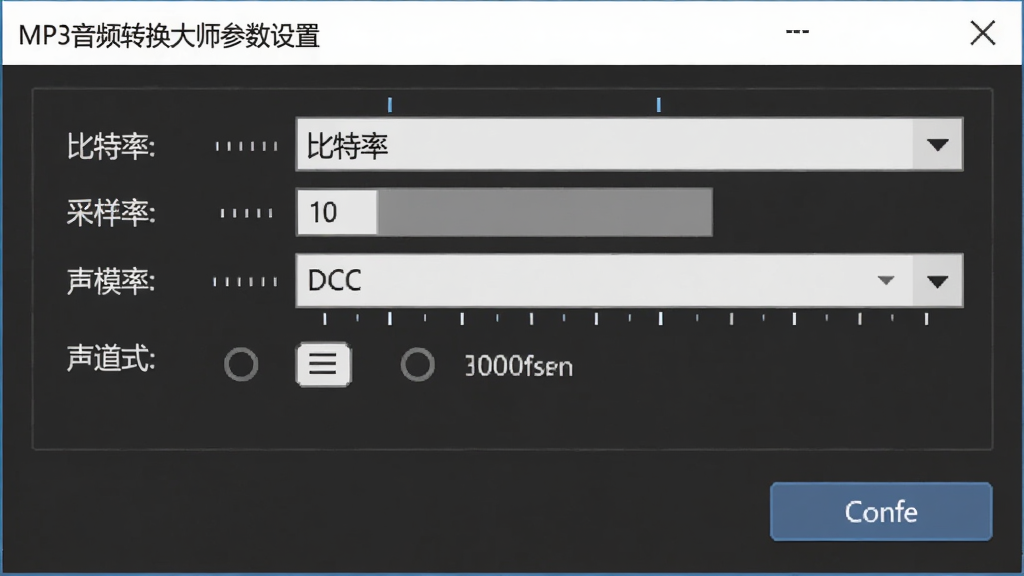Click the 采样率: label
The height and width of the screenshot is (576, 1024).
(110, 212)
